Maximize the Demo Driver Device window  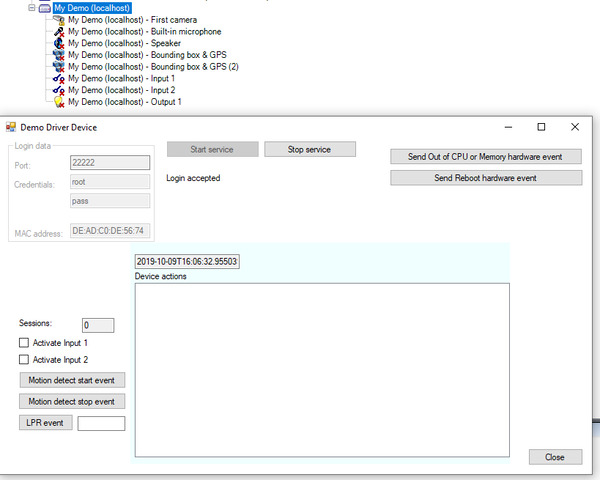(x=541, y=127)
